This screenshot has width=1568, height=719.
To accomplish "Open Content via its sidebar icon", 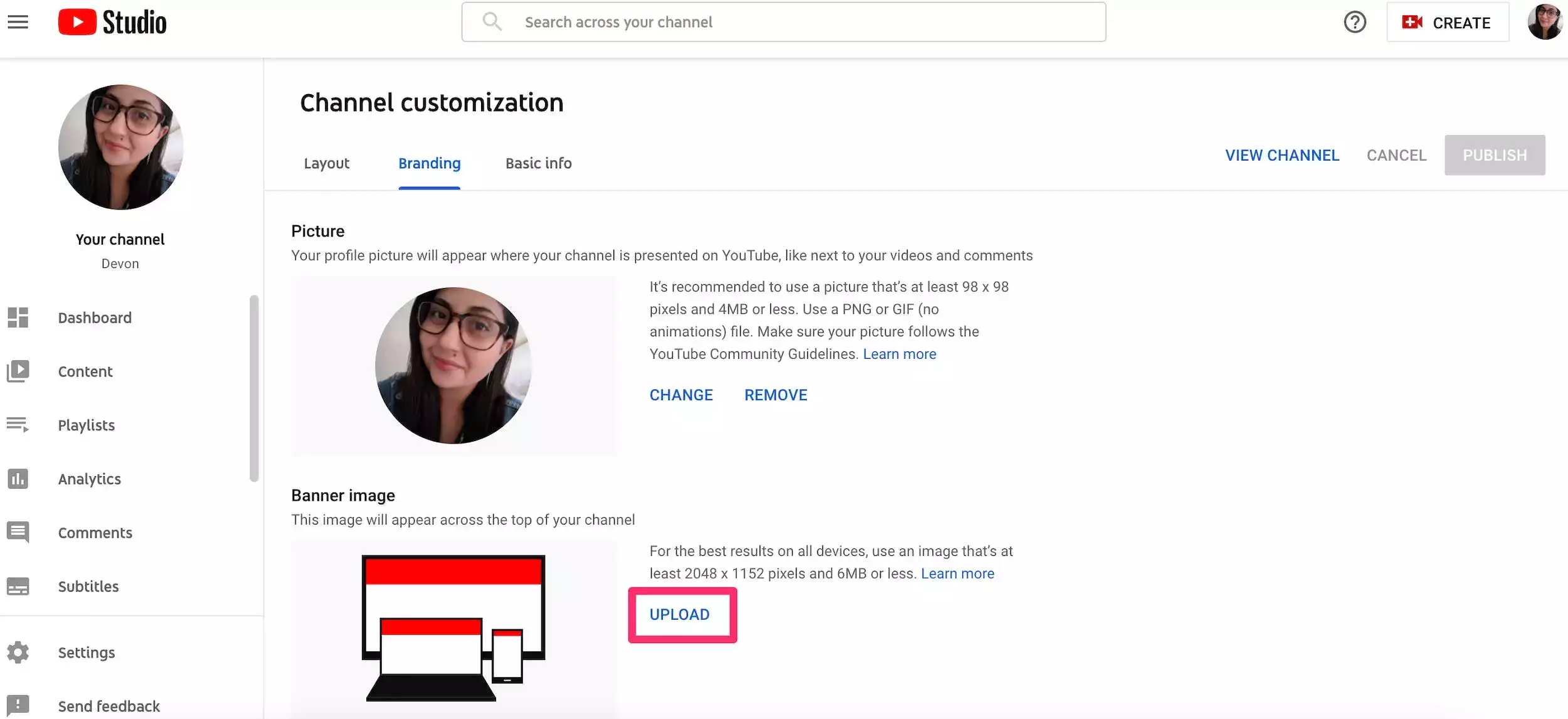I will 18,371.
